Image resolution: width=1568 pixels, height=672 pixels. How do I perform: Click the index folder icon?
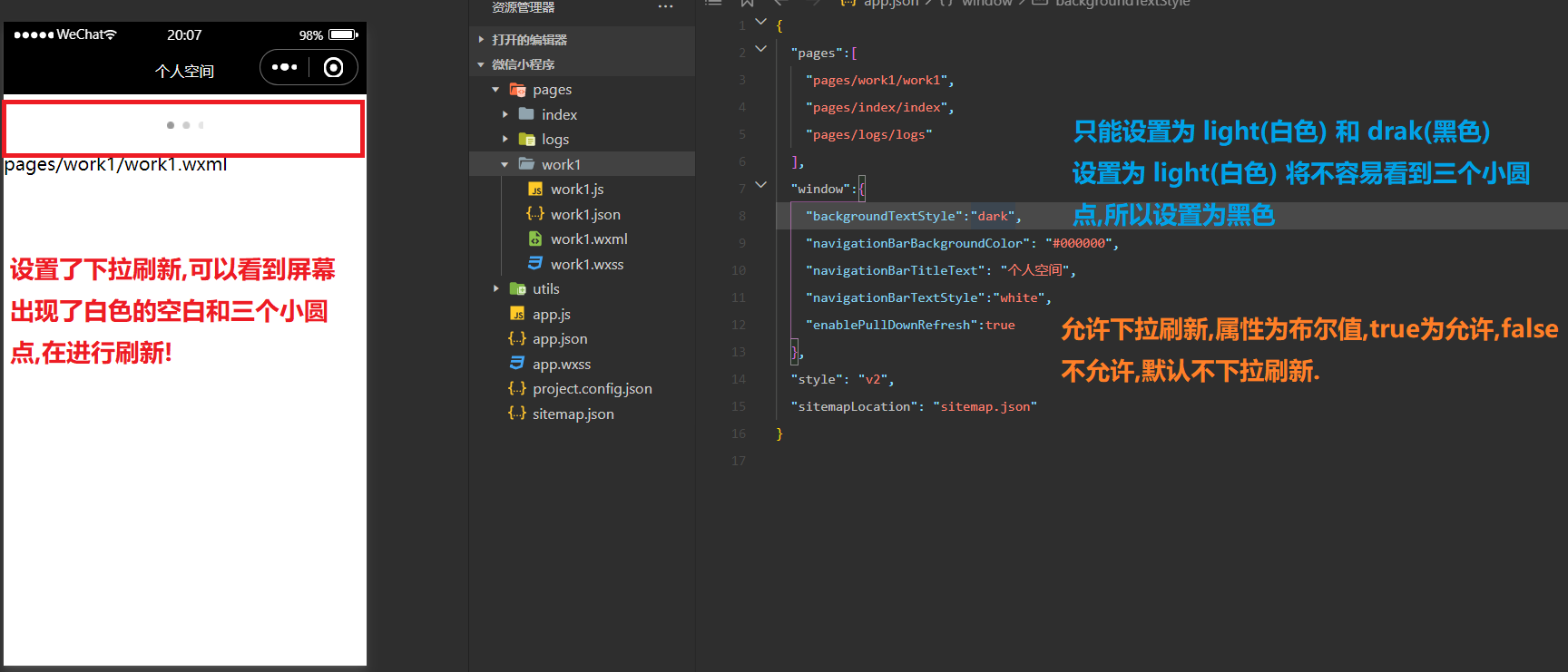coord(526,114)
